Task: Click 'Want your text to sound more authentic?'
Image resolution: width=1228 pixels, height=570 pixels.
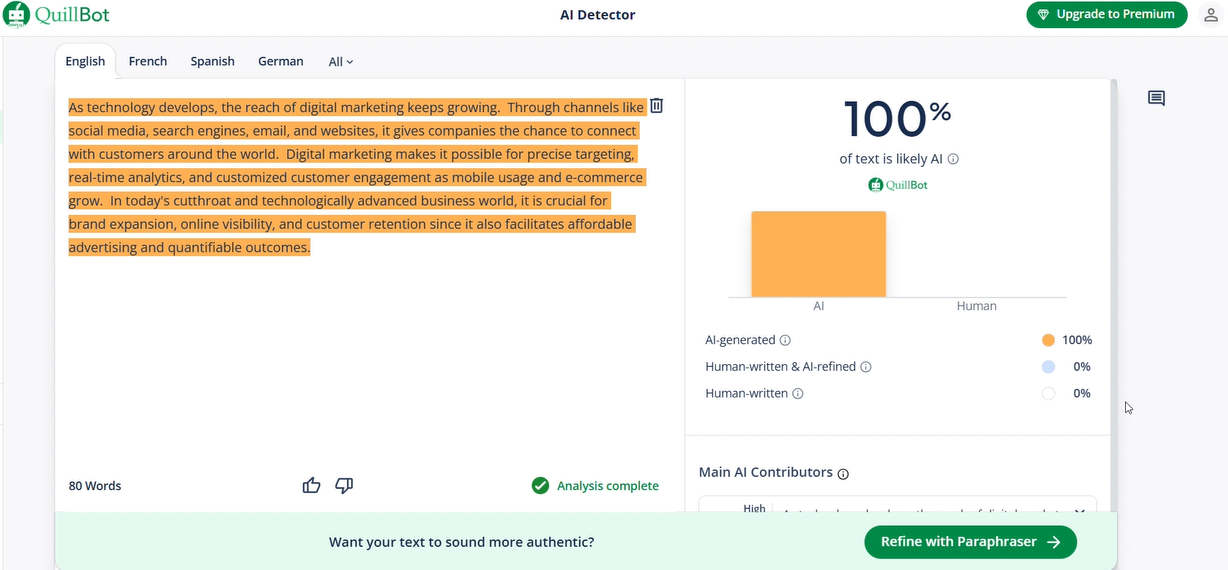Action: point(461,542)
